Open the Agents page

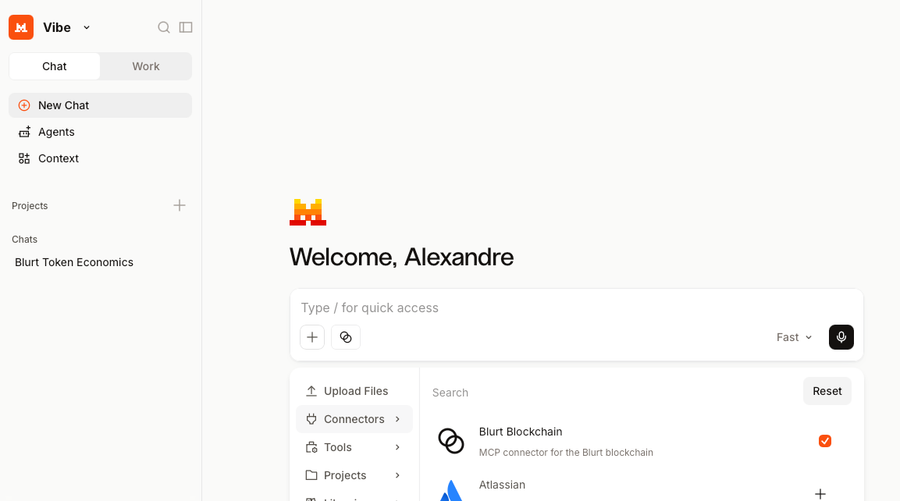click(x=100, y=132)
